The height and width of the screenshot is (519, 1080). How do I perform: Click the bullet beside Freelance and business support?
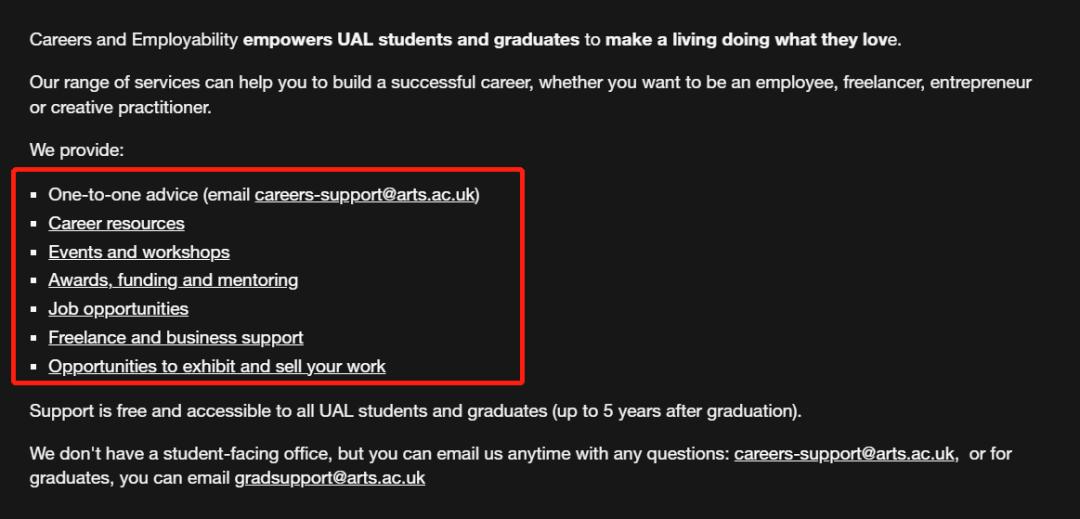click(34, 338)
